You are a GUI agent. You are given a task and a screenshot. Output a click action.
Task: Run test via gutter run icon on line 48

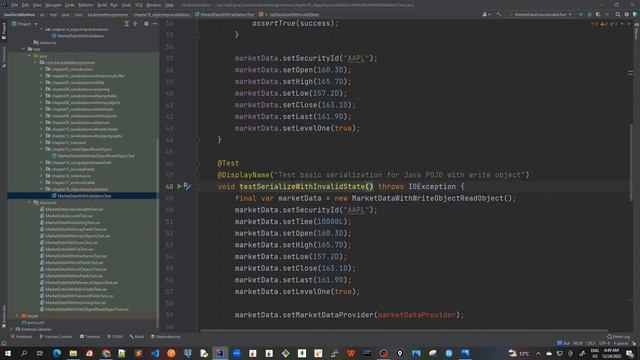[x=179, y=186]
